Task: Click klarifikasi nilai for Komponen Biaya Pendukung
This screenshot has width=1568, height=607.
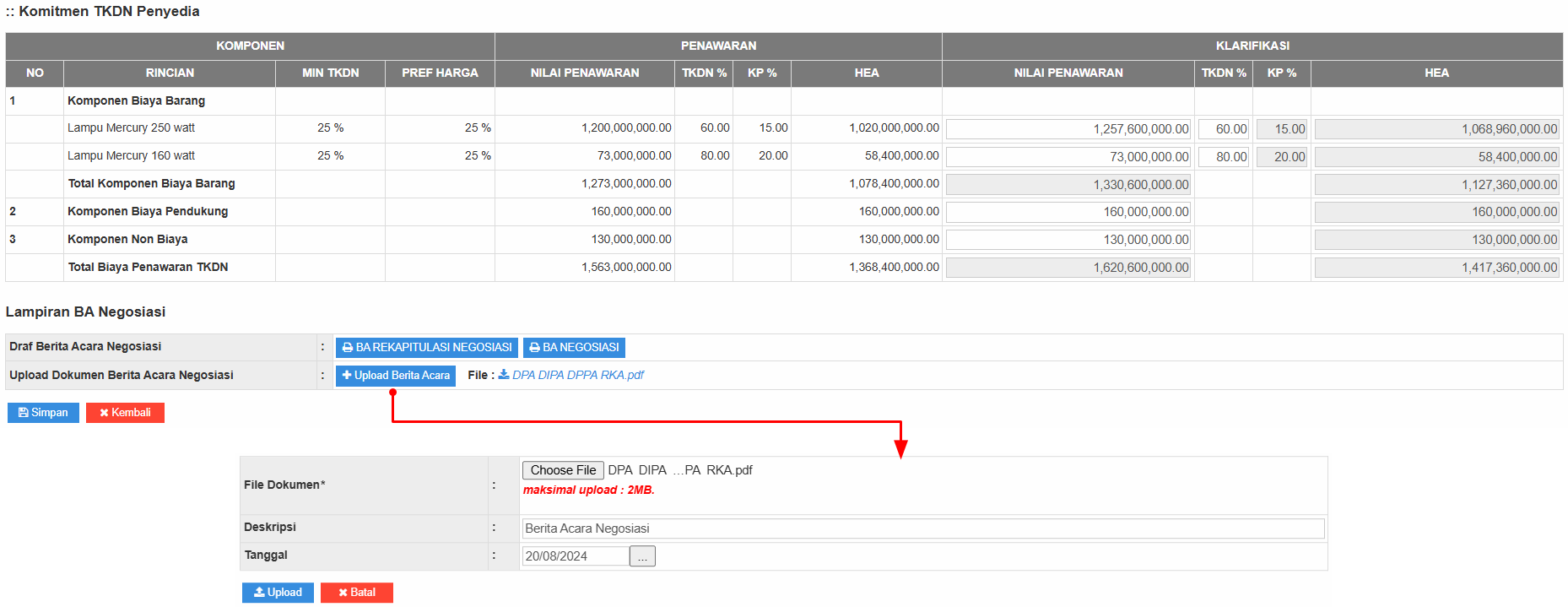Action: 1068,212
